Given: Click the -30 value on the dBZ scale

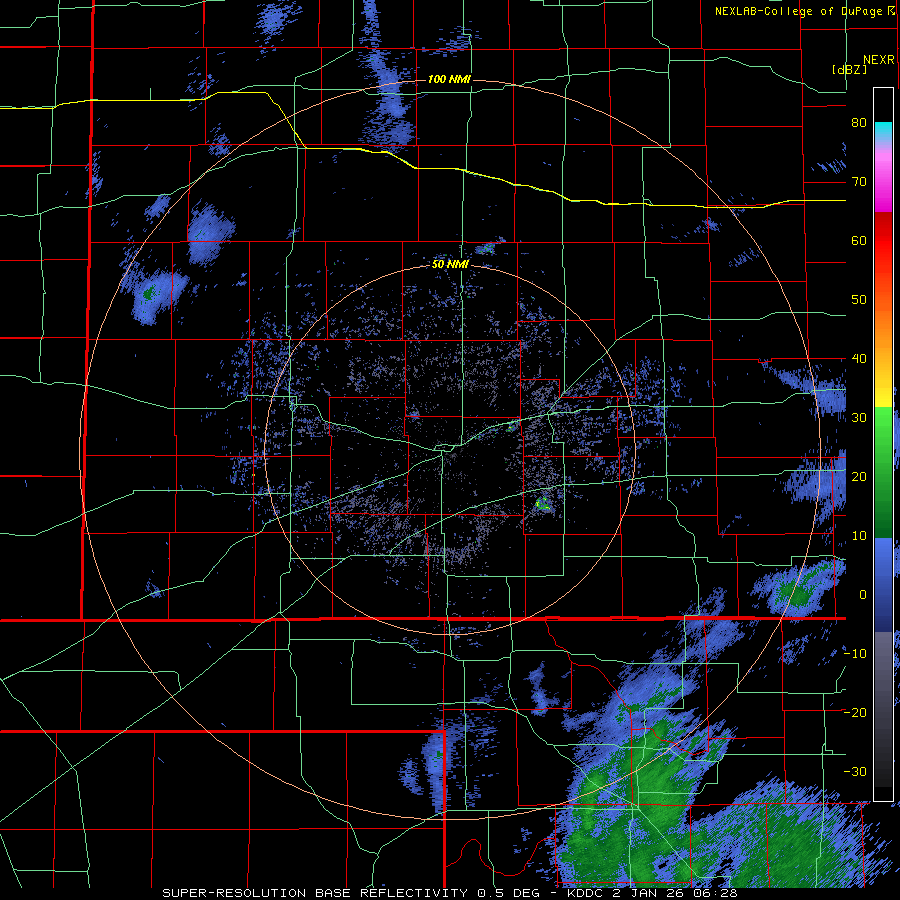Looking at the screenshot, I should click(855, 771).
